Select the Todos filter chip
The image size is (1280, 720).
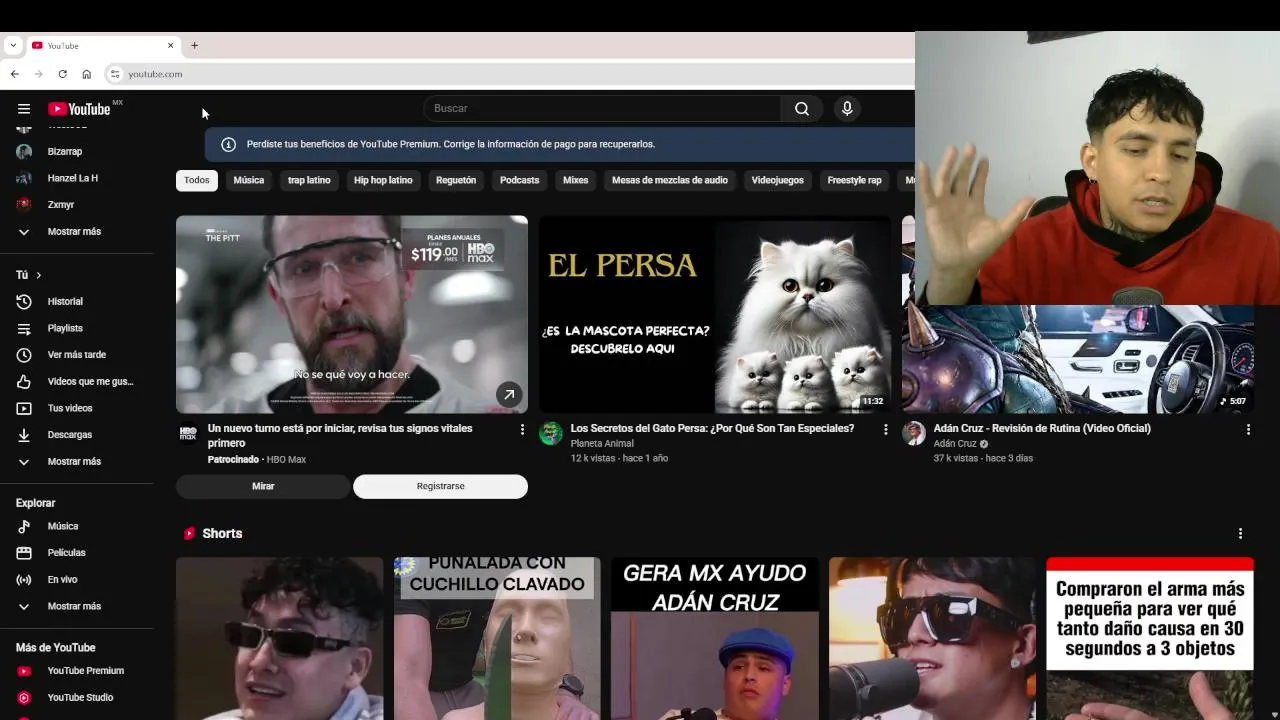click(197, 180)
